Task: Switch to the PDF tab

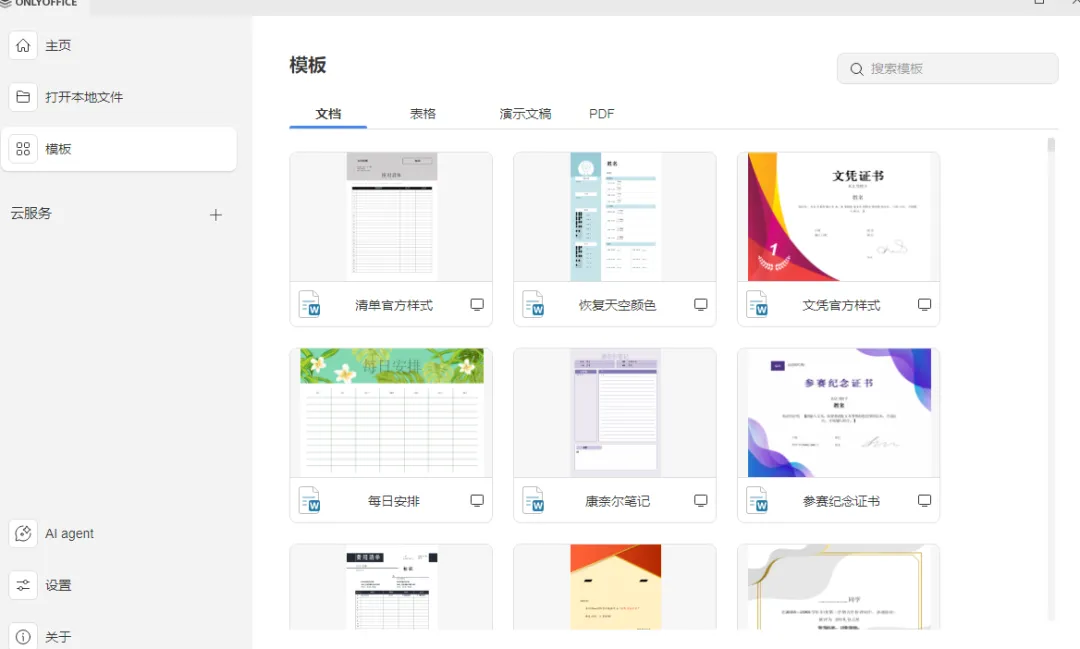Action: point(601,114)
